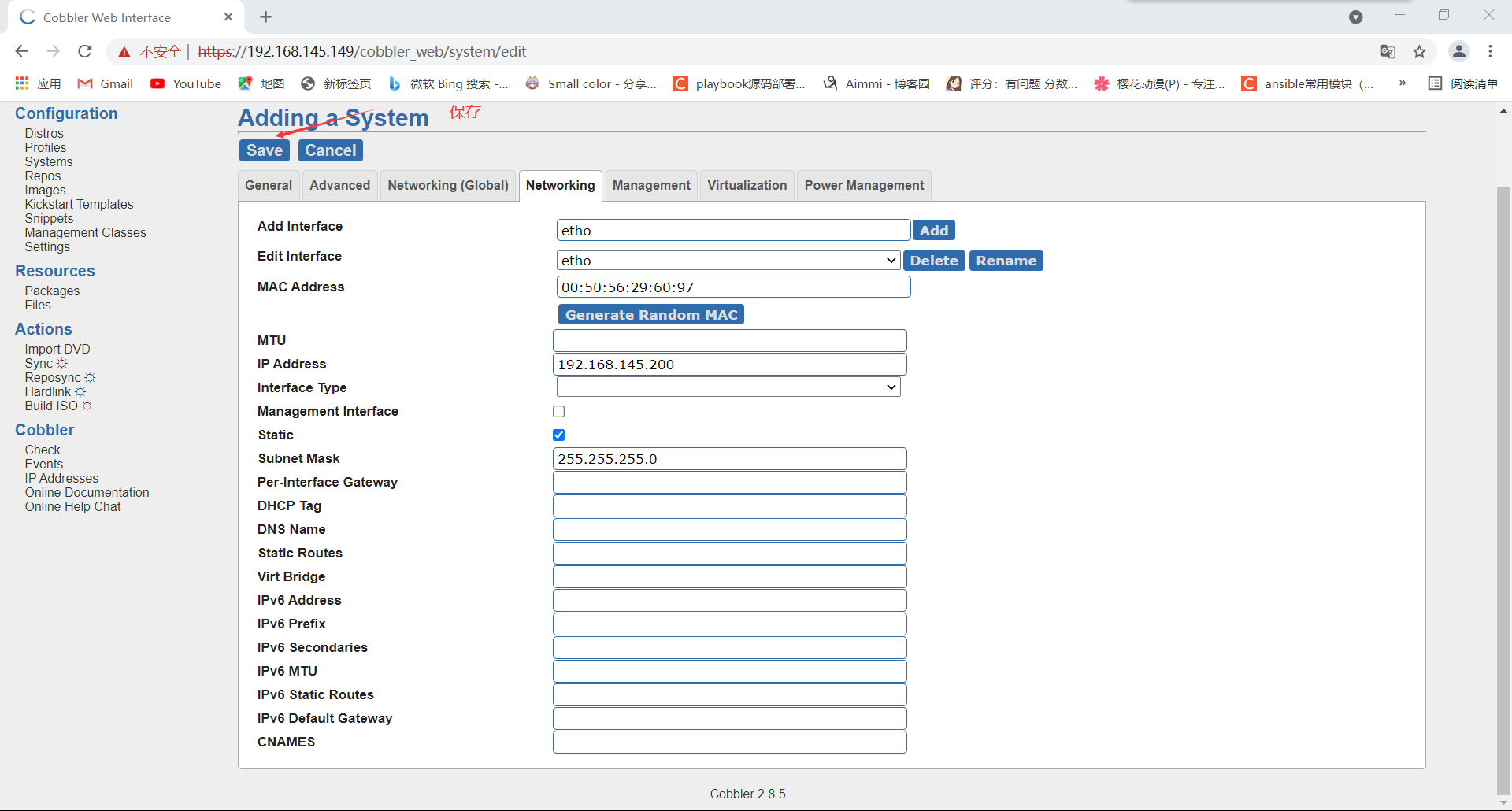Open the Apps bookmark shortcut
Screen dimensions: 1512x811
click(38, 83)
